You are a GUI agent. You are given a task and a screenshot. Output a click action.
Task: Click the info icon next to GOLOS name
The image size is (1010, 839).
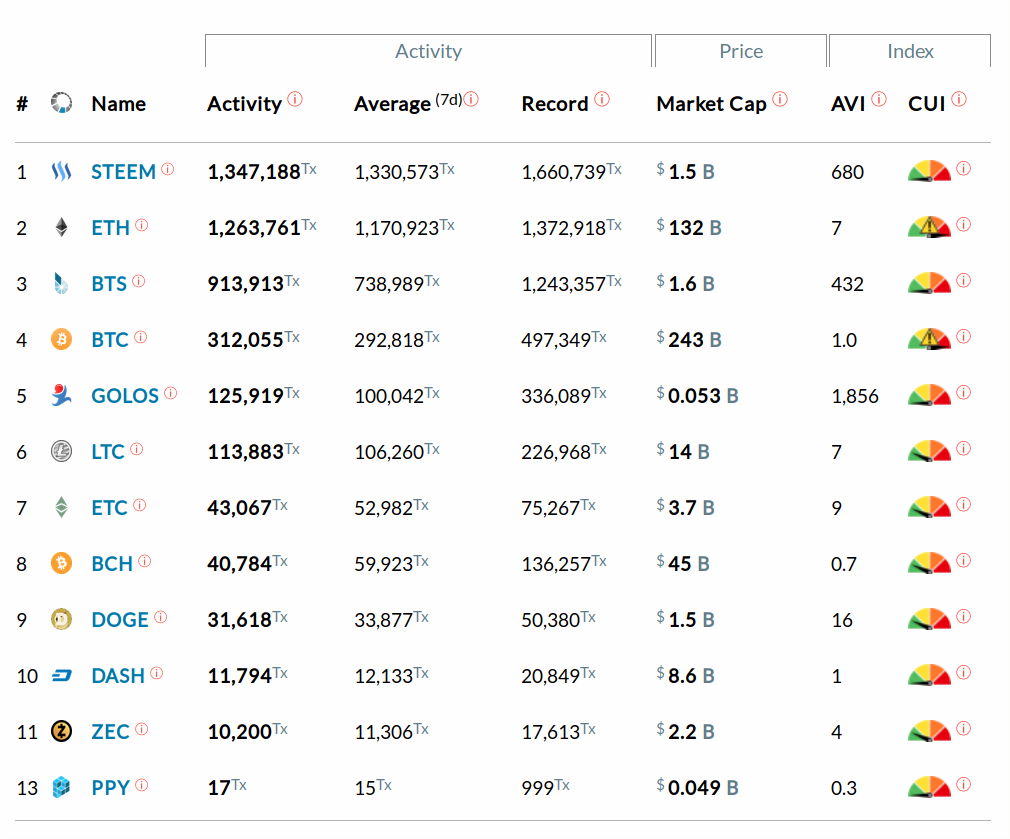[x=171, y=393]
